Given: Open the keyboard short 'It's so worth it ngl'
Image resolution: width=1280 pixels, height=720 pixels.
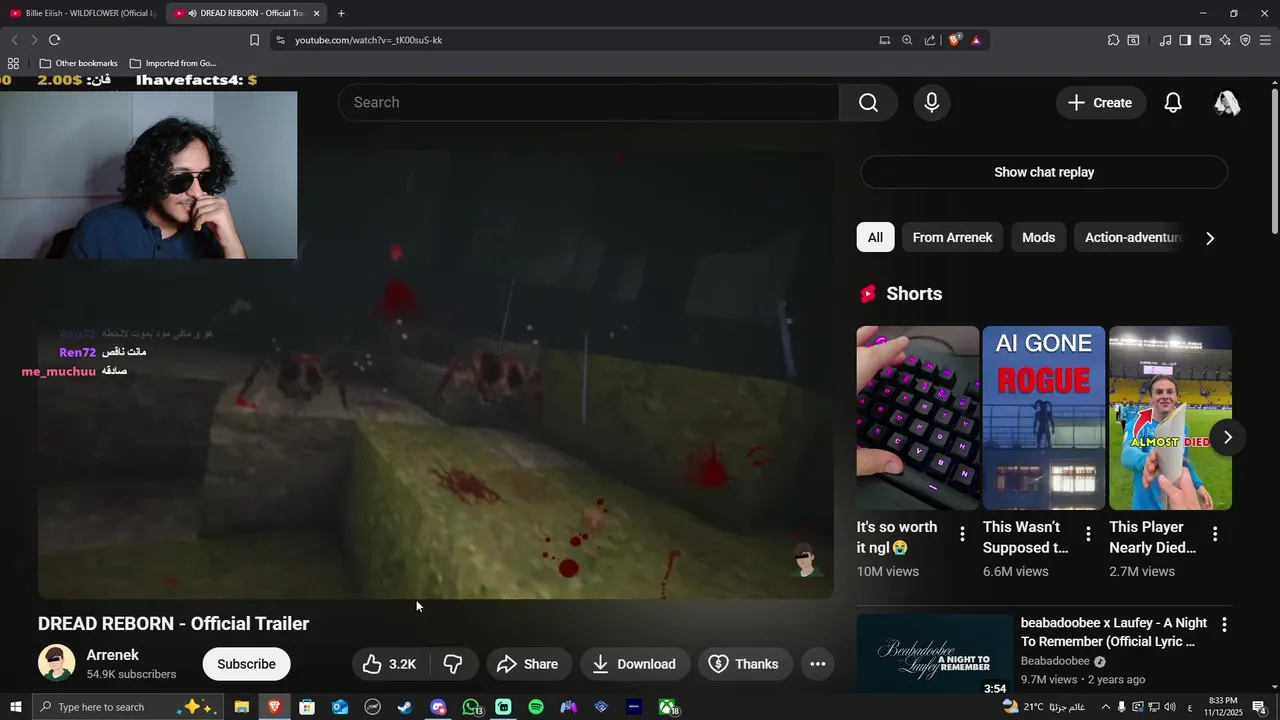Looking at the screenshot, I should pos(918,418).
